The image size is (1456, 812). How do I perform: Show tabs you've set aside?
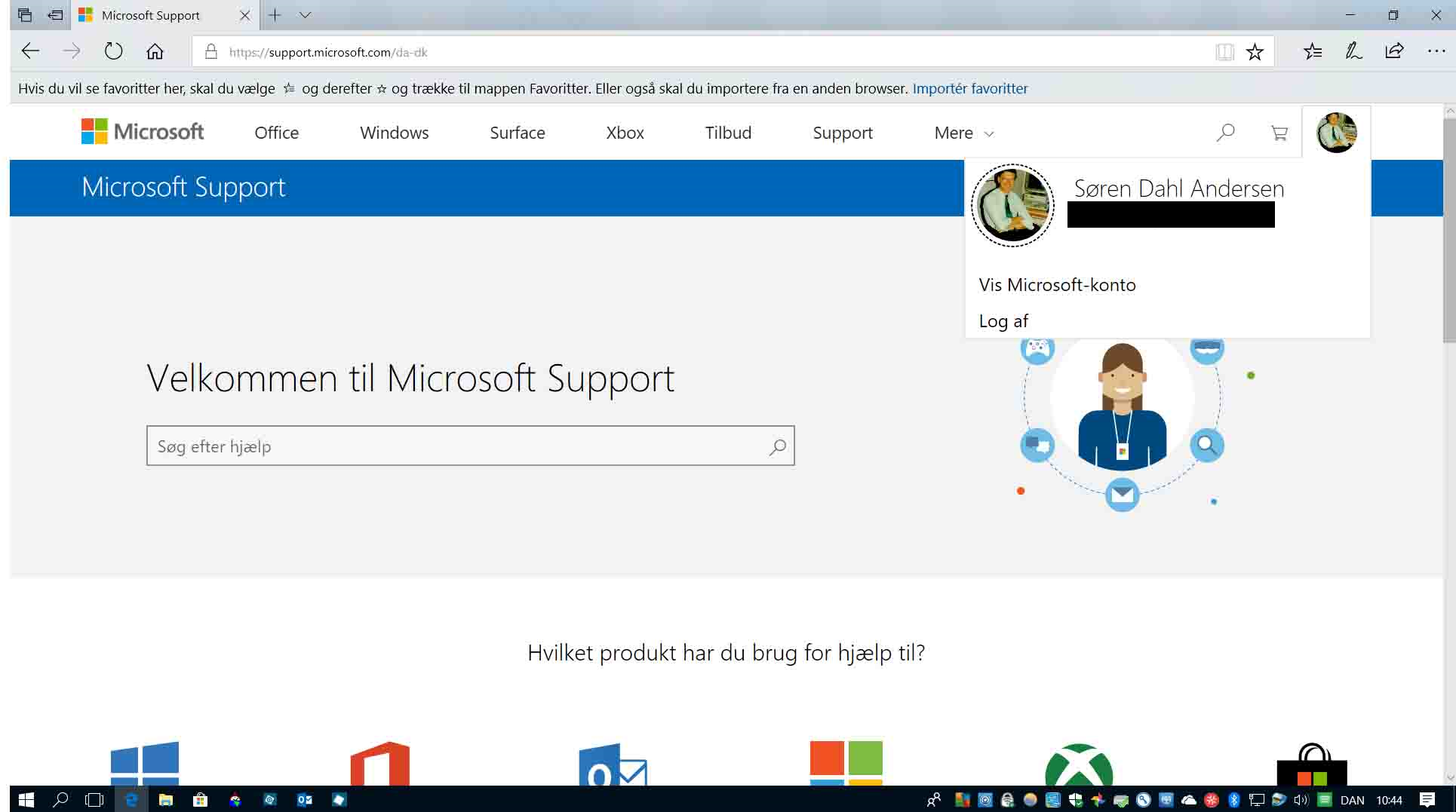24,15
